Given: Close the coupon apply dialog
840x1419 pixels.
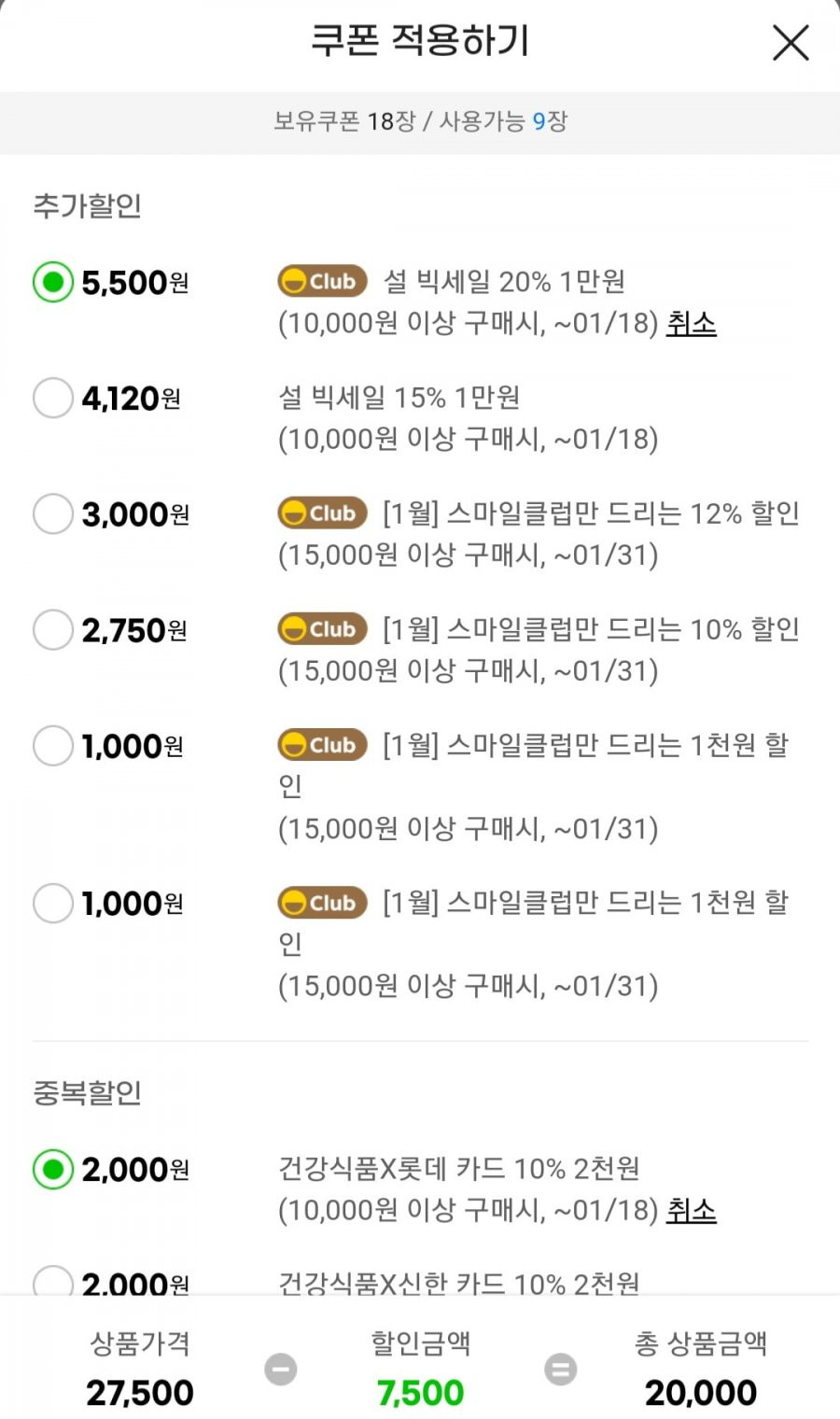Looking at the screenshot, I should click(791, 43).
